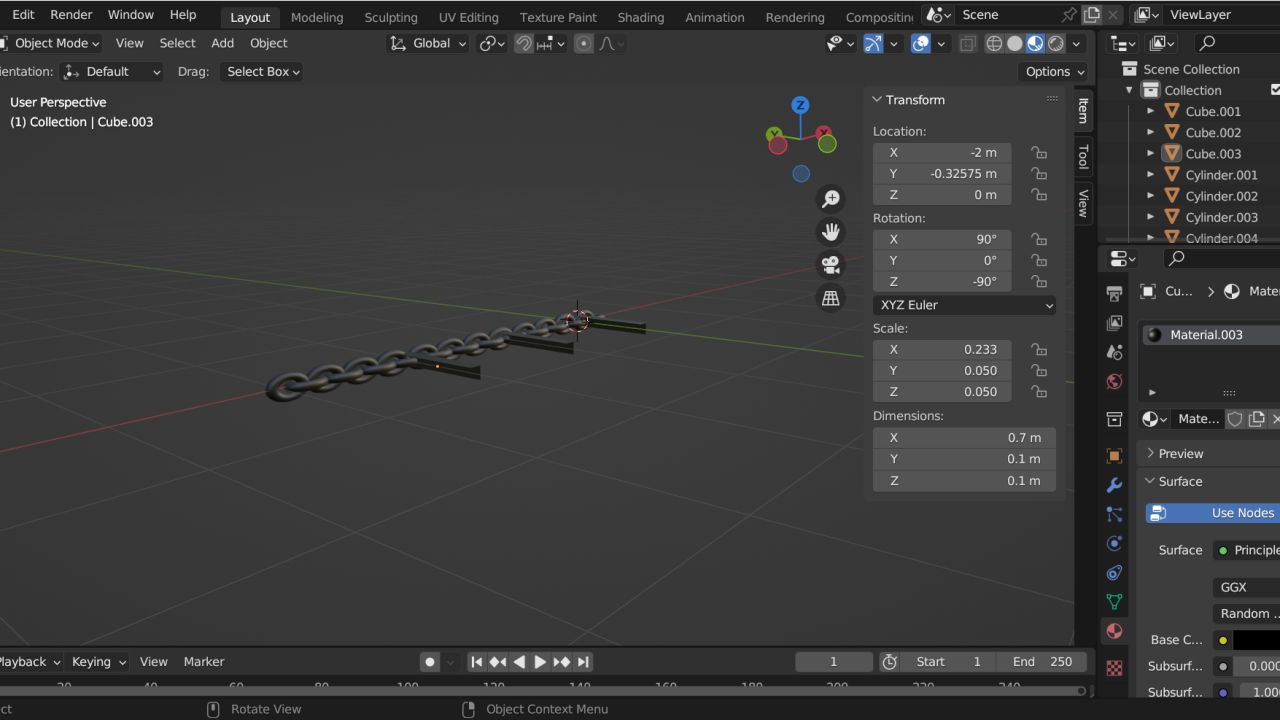Screen dimensions: 1280x720
Task: Click the Z axis on navigation gizmo
Action: click(800, 105)
